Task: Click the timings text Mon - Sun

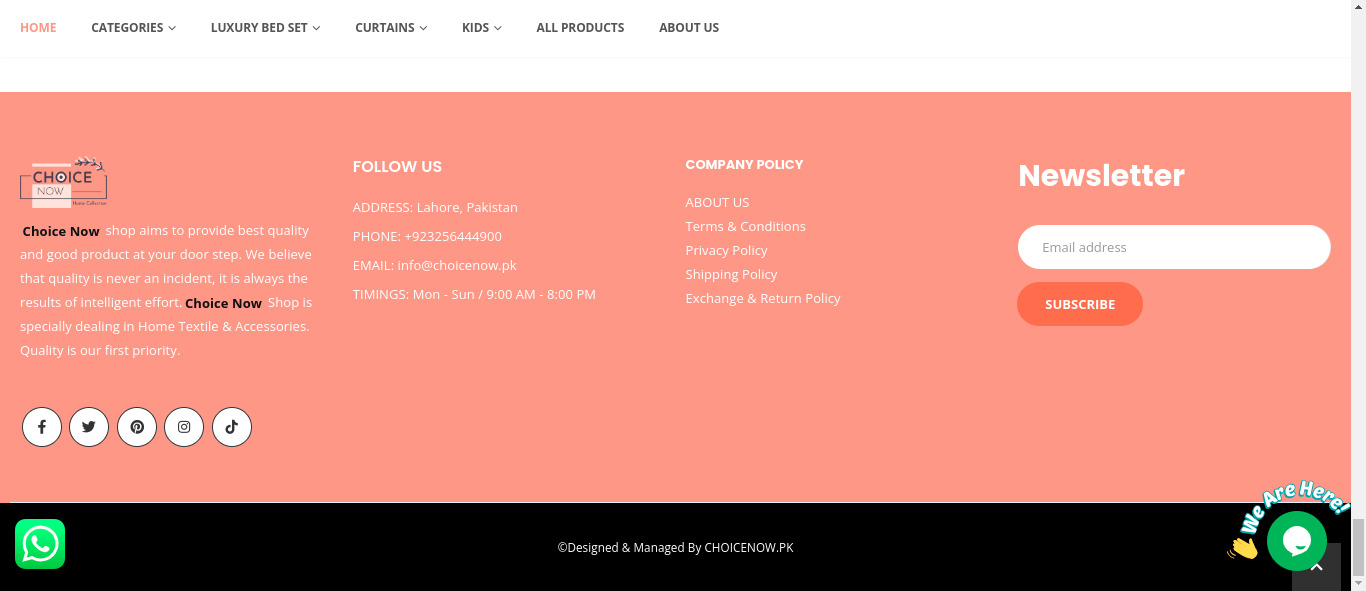Action: [x=444, y=294]
